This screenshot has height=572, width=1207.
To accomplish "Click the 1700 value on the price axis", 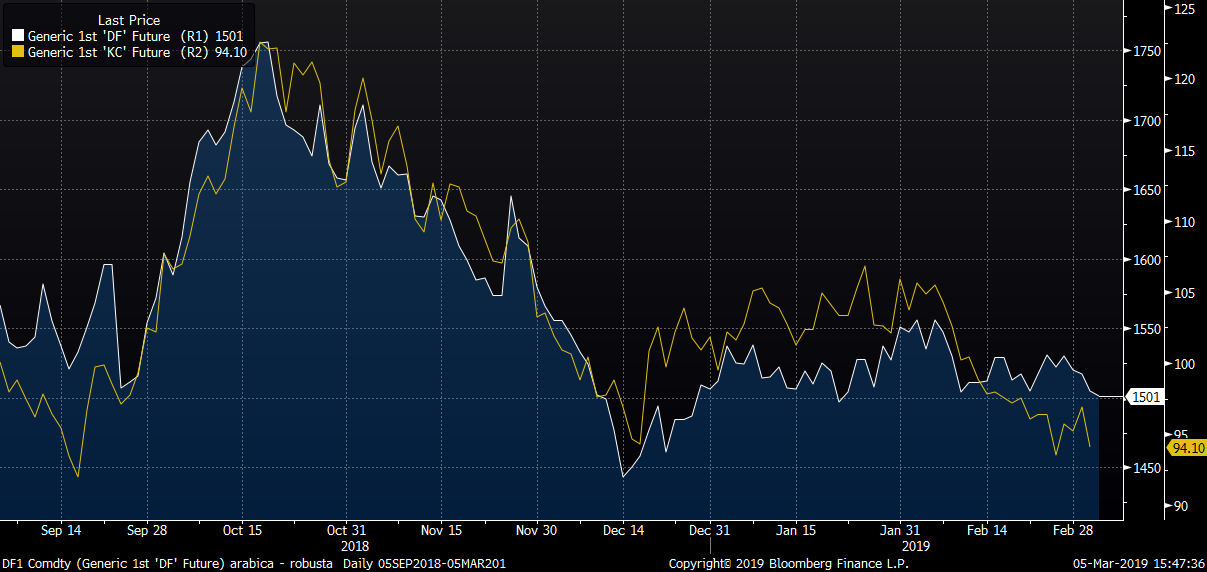I will (x=1146, y=120).
